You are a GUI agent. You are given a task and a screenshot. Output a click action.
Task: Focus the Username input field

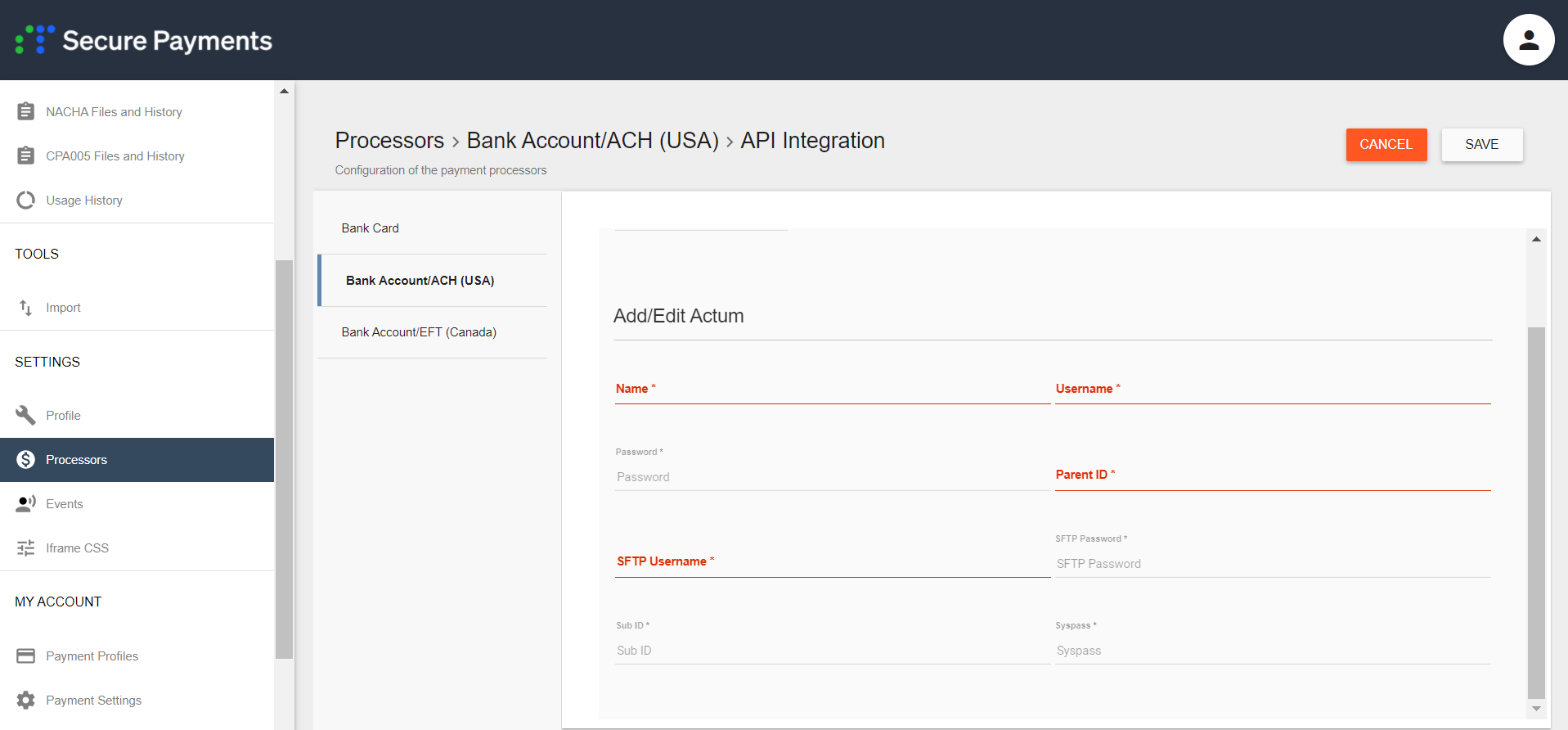tap(1273, 389)
